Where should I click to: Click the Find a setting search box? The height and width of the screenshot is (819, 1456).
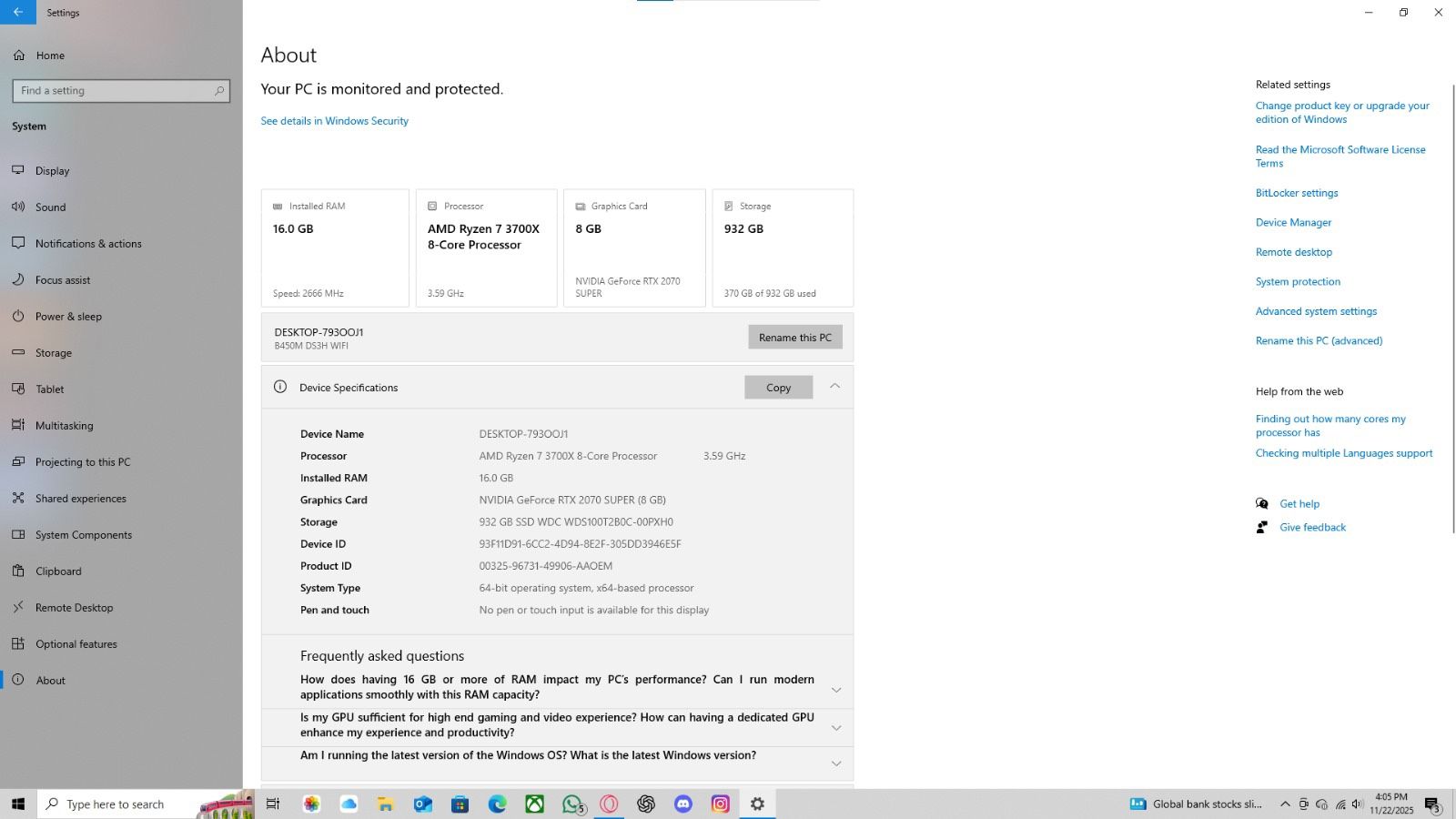point(114,91)
